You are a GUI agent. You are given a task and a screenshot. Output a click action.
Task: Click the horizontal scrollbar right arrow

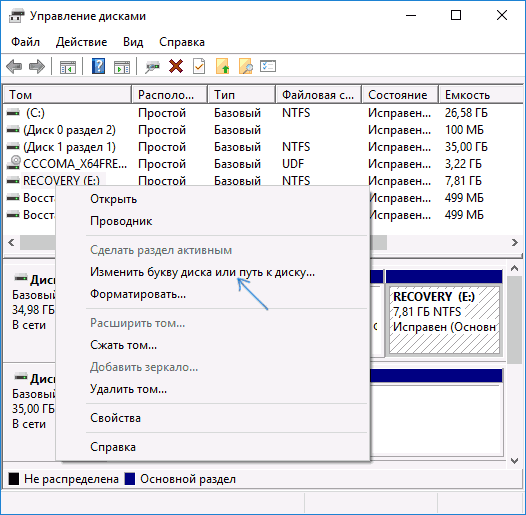coord(515,242)
